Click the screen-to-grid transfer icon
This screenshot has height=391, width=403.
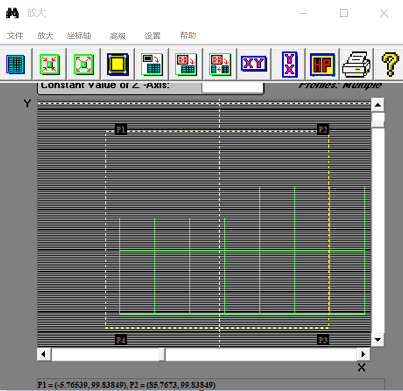[x=152, y=64]
